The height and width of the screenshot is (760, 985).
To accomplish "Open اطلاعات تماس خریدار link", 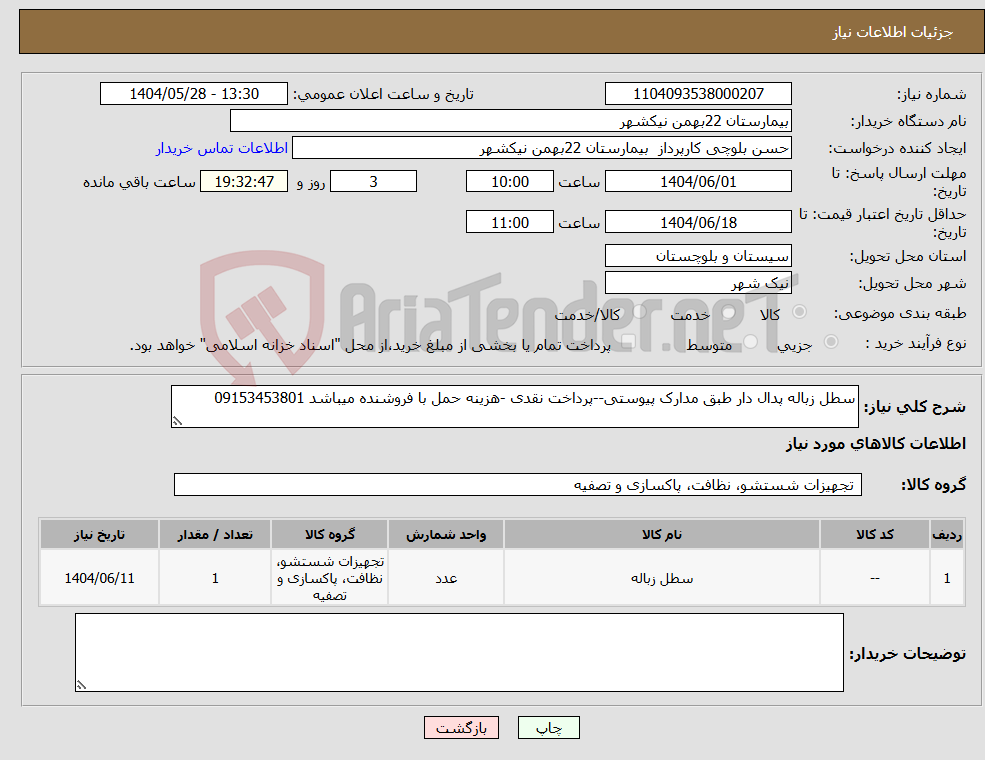I will [x=222, y=148].
